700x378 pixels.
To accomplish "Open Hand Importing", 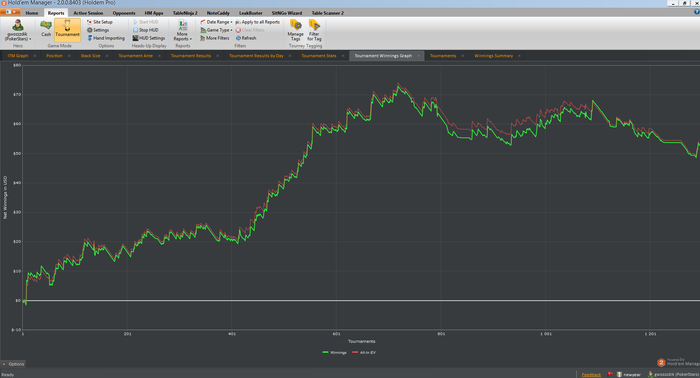I will (x=106, y=38).
